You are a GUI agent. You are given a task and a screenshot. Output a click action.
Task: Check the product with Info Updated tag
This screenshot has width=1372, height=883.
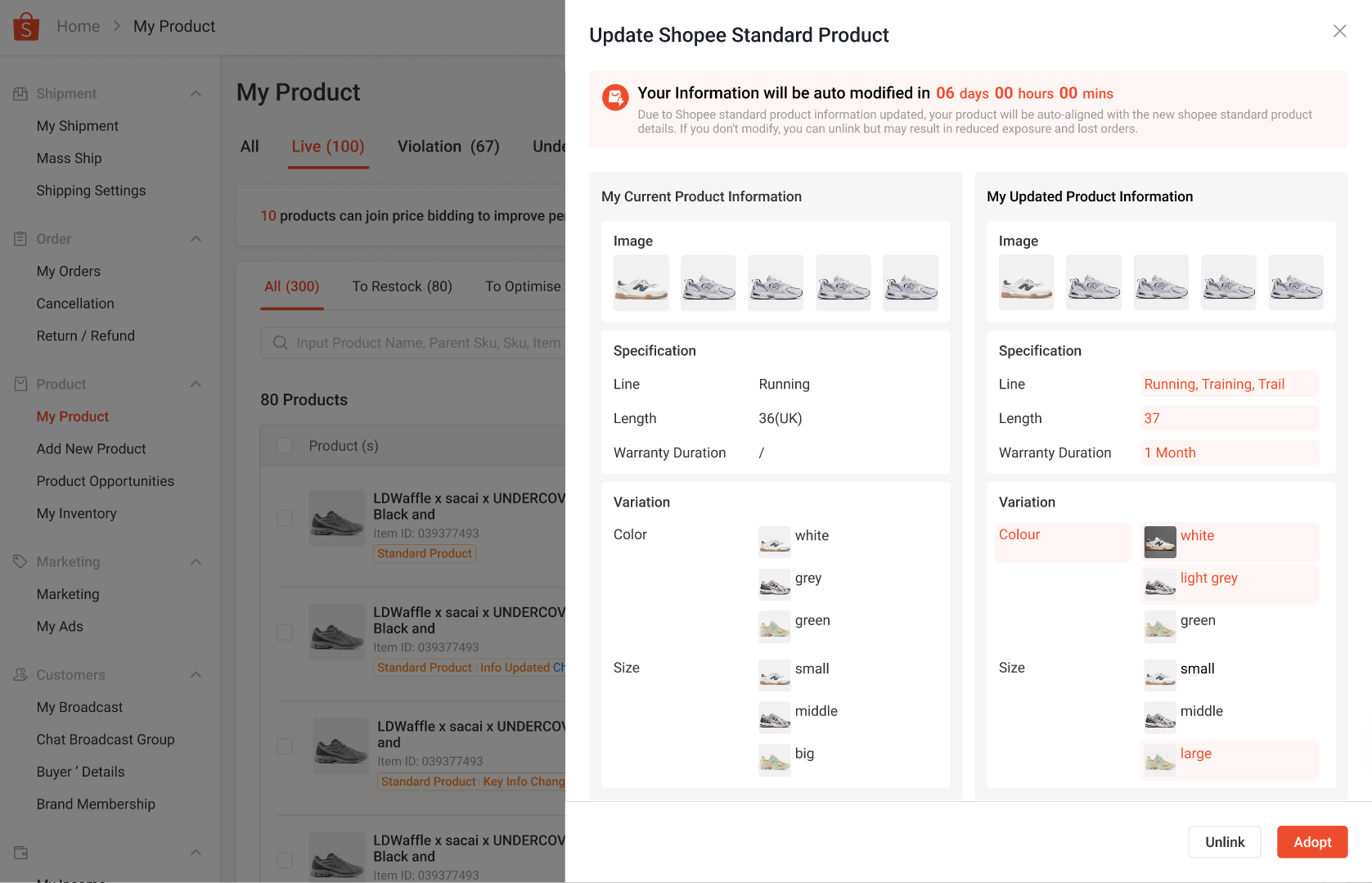click(285, 633)
